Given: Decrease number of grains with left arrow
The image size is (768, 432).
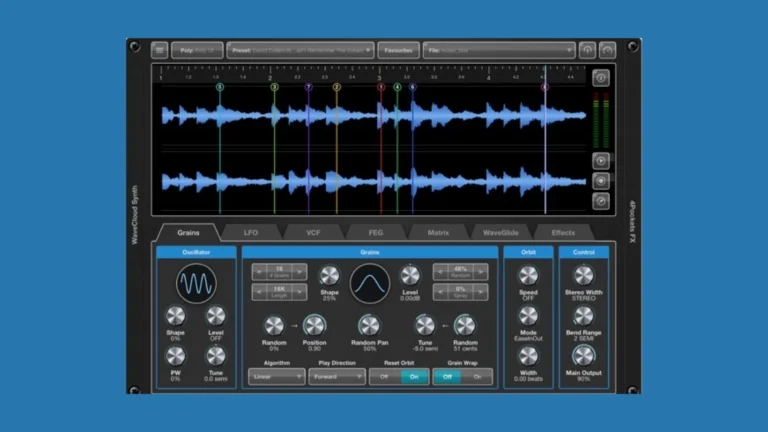Looking at the screenshot, I should pos(260,272).
